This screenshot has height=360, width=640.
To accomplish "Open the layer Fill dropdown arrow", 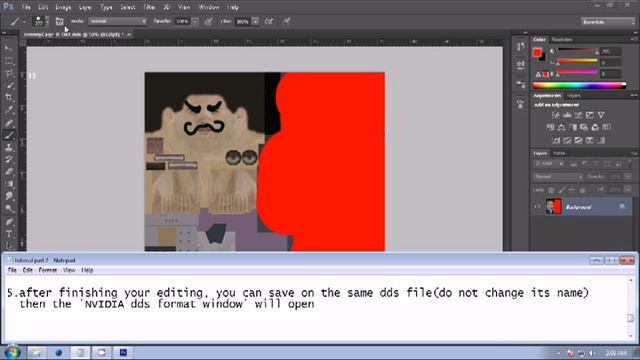I will point(628,190).
